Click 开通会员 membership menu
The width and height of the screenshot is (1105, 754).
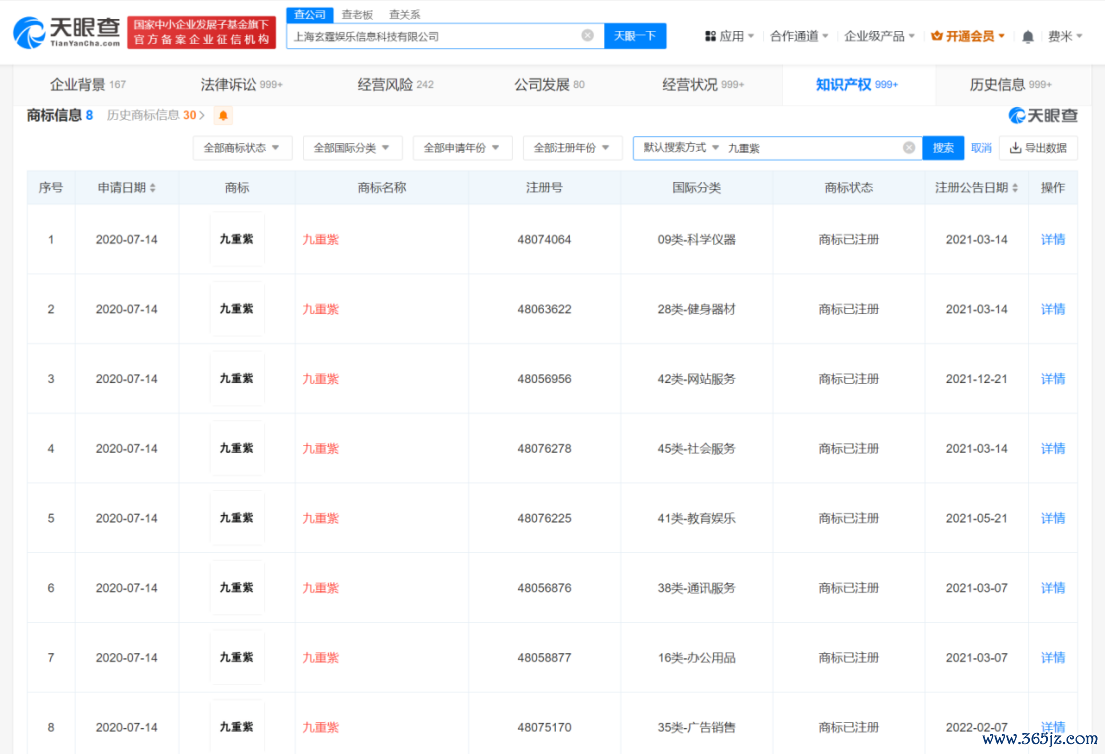click(x=967, y=36)
